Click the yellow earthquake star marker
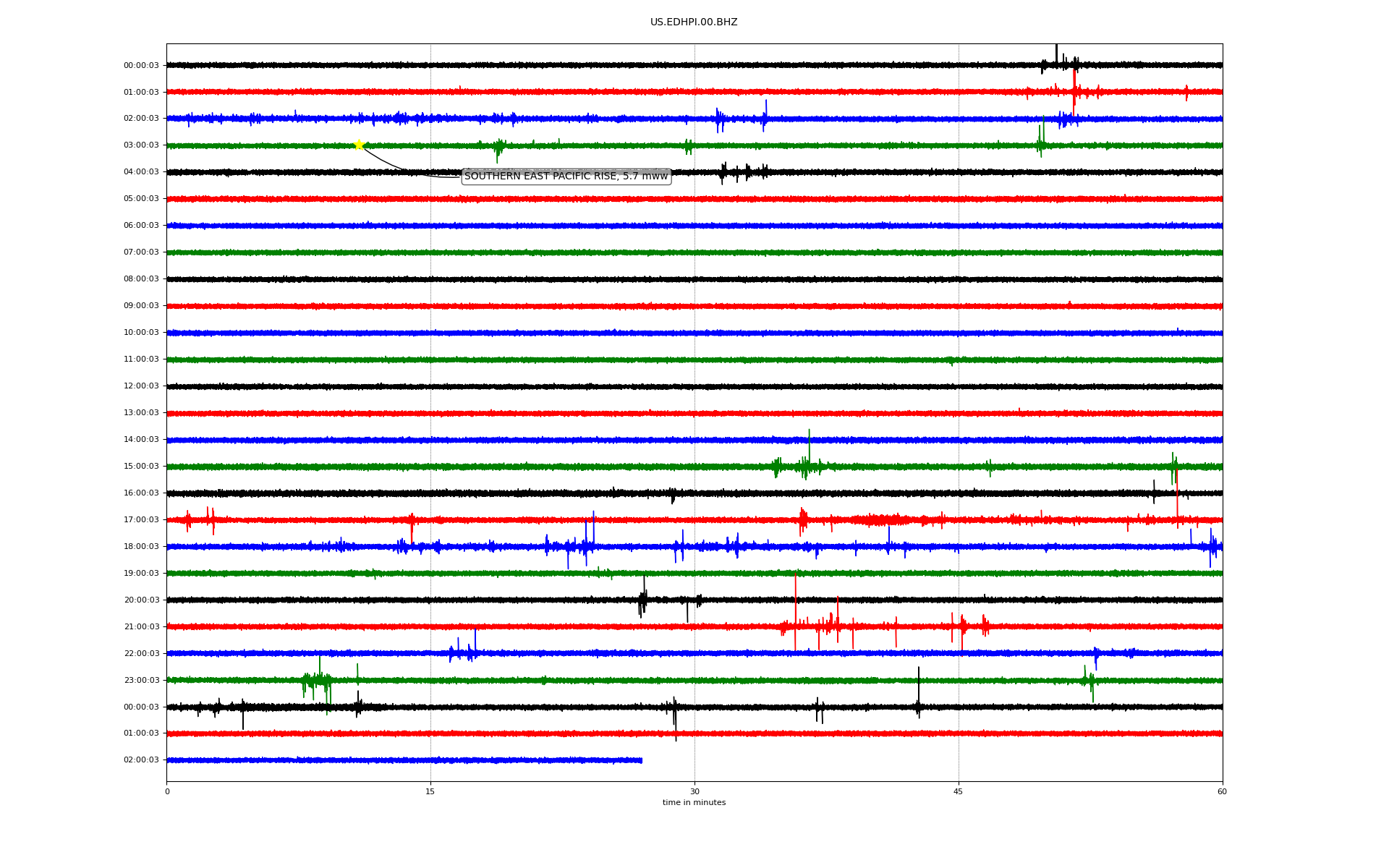1389x868 pixels. pos(359,145)
